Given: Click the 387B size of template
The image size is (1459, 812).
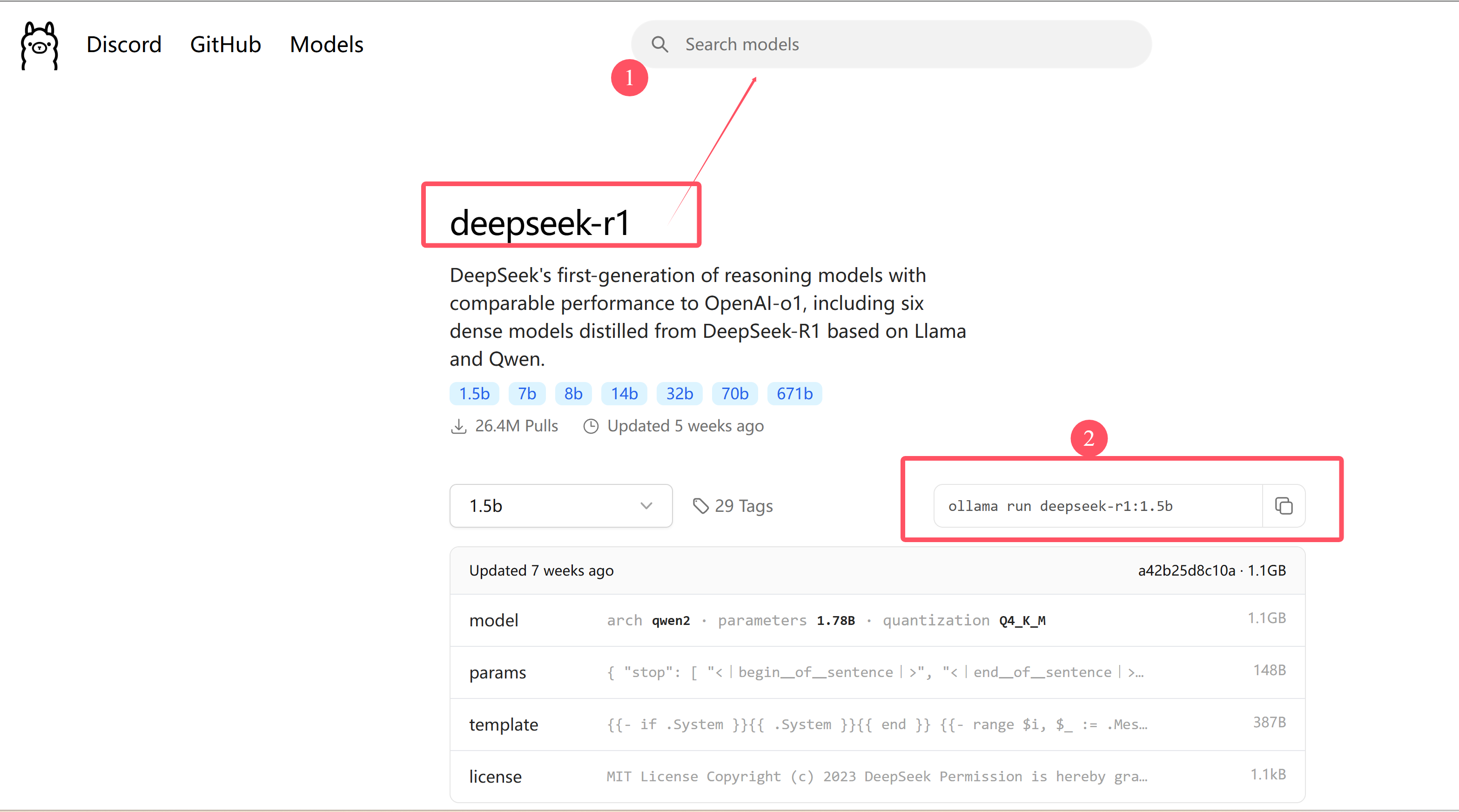Looking at the screenshot, I should point(1269,723).
